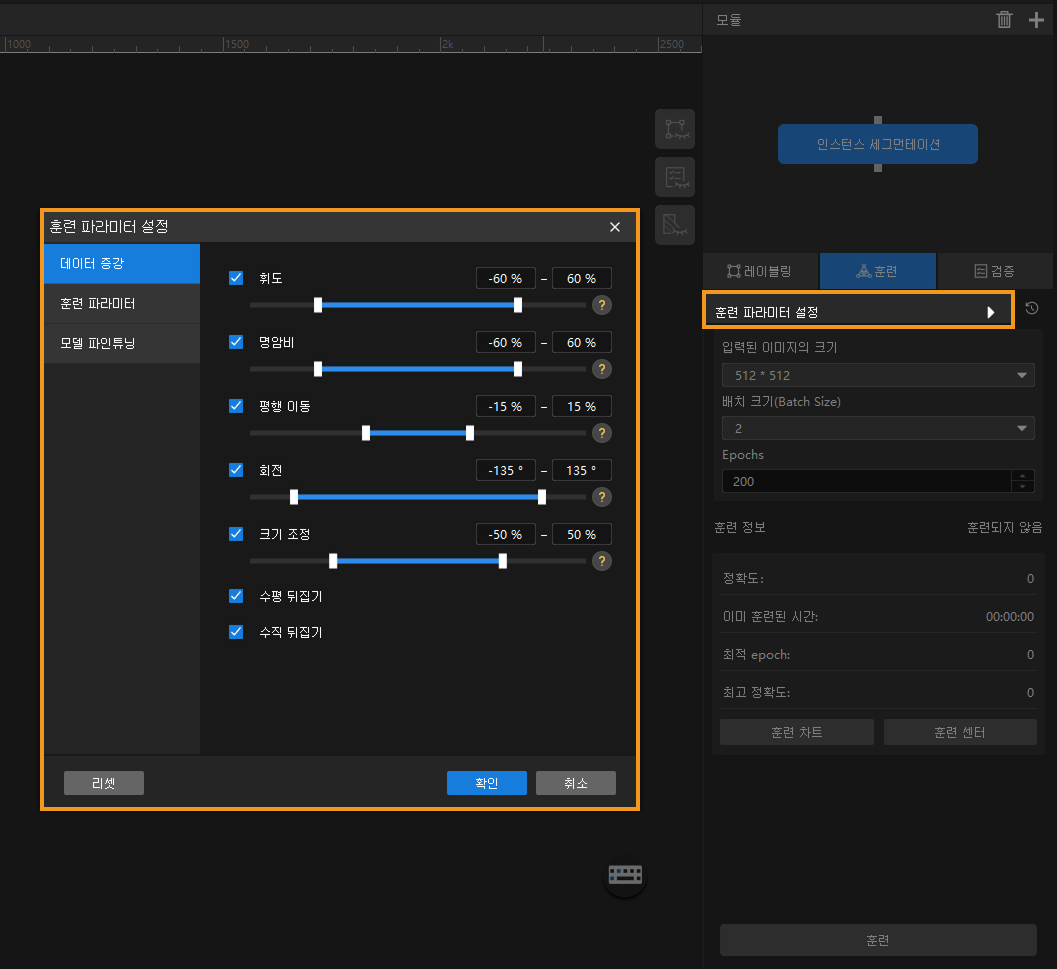
Task: Click the floating keyboard shortcut icon
Action: (x=625, y=875)
